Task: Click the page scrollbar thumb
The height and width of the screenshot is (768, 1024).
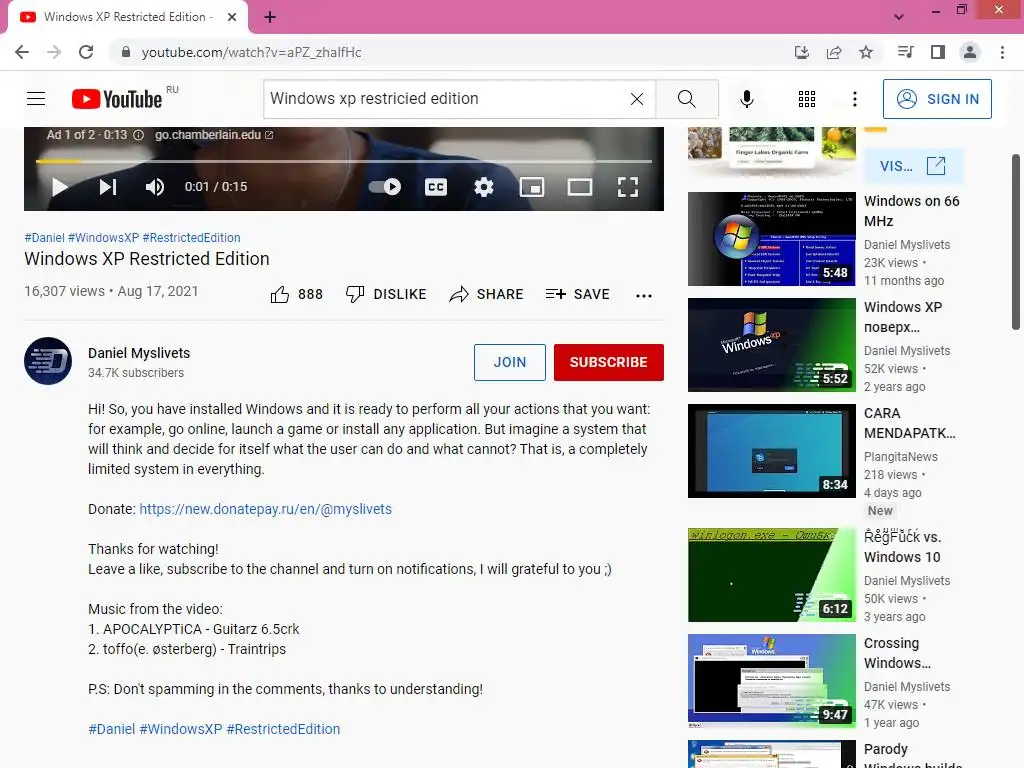Action: tap(1016, 242)
